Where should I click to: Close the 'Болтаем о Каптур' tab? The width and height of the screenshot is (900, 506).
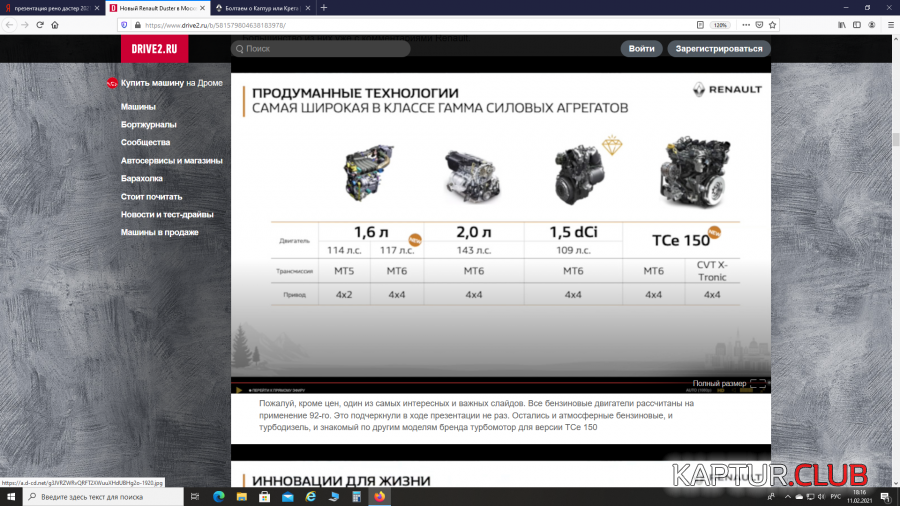coord(308,8)
